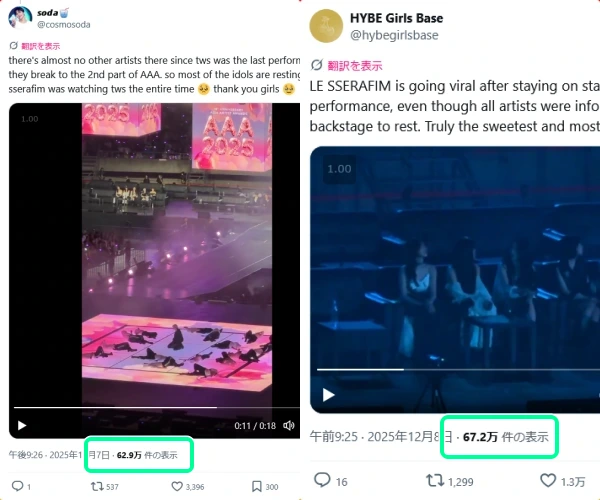Open soda's profile picture

(x=18, y=17)
